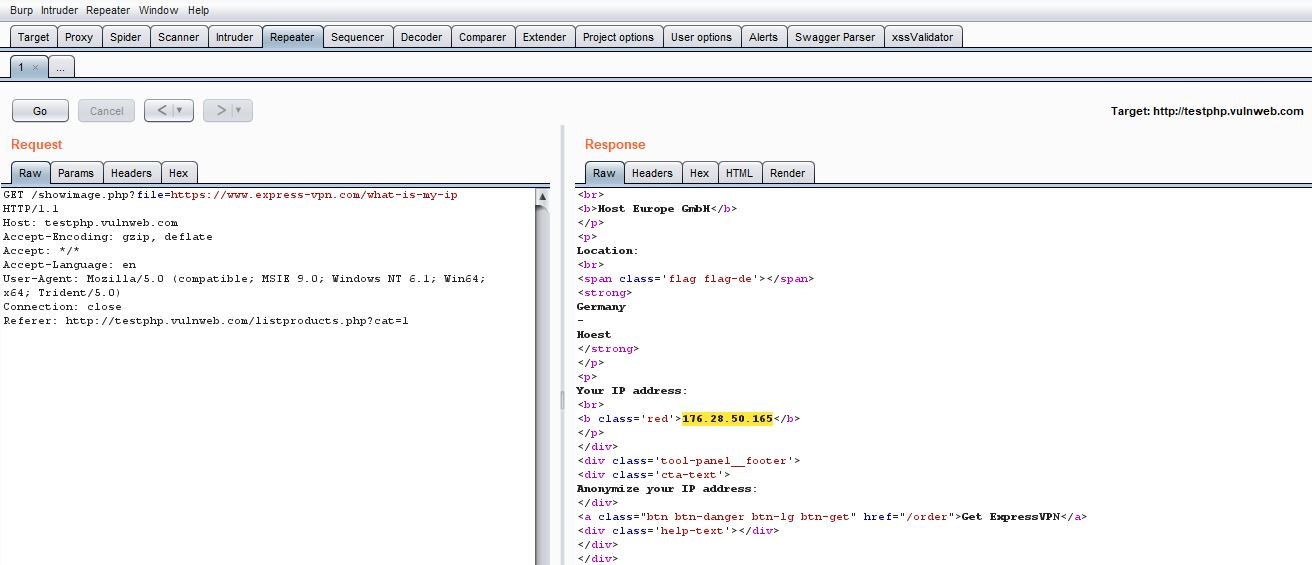Click the Cancel button
Viewport: 1312px width, 565px height.
pos(107,111)
